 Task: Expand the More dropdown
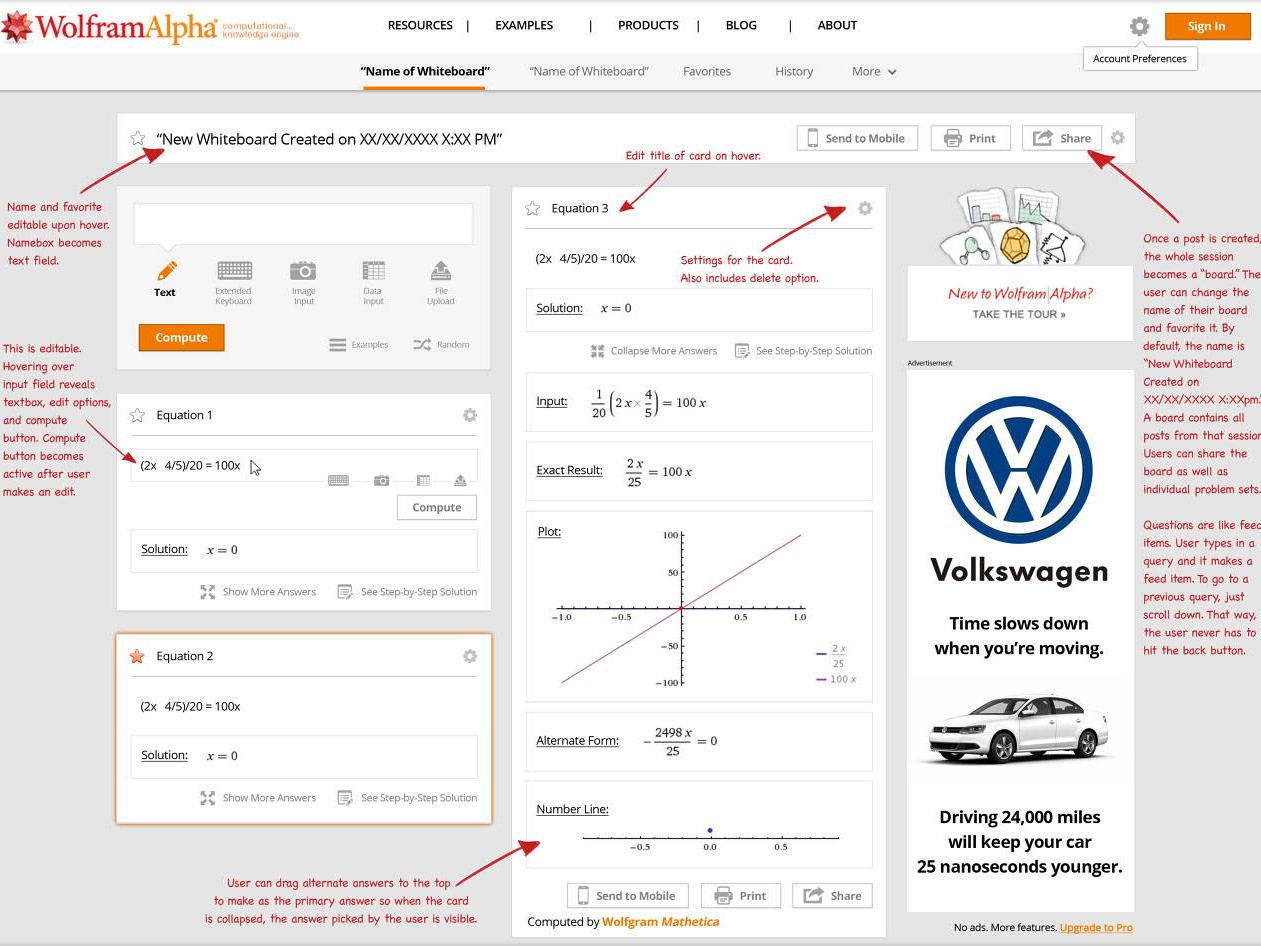coord(874,71)
